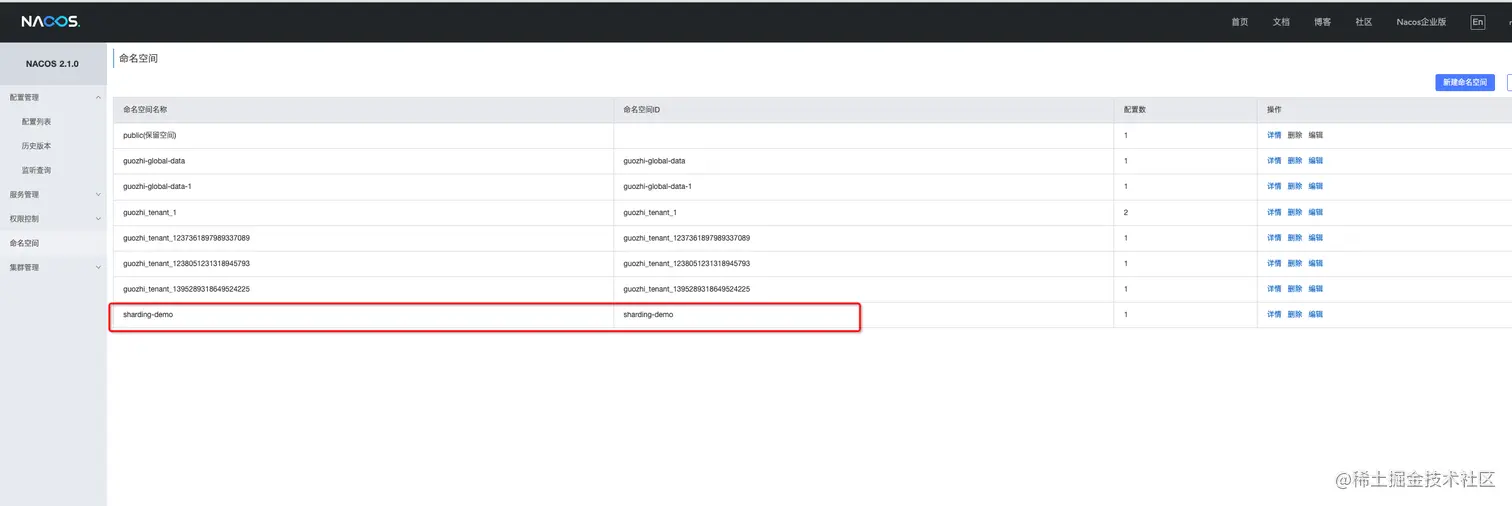Edit the guozhi_tenant_1 namespace
This screenshot has width=1512, height=506.
click(1315, 212)
